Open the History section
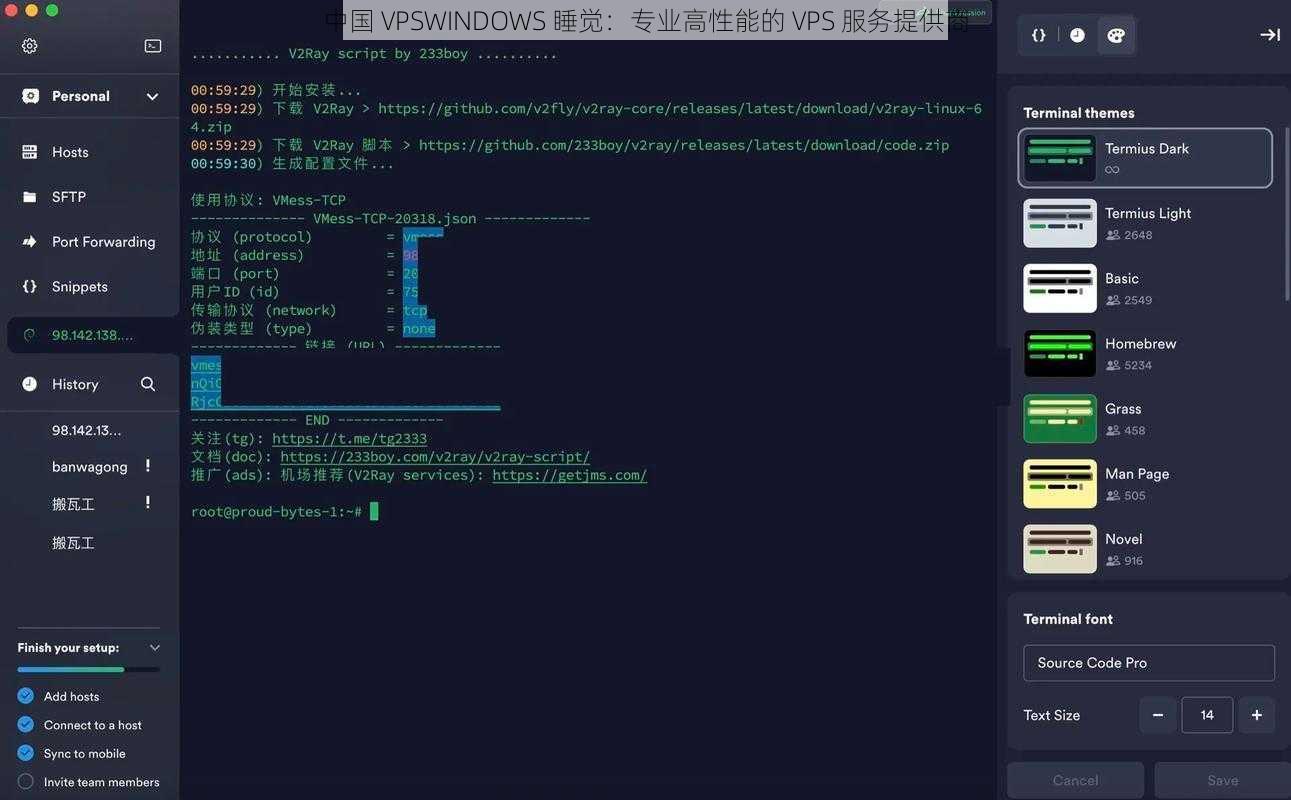This screenshot has height=800, width=1291. click(75, 384)
